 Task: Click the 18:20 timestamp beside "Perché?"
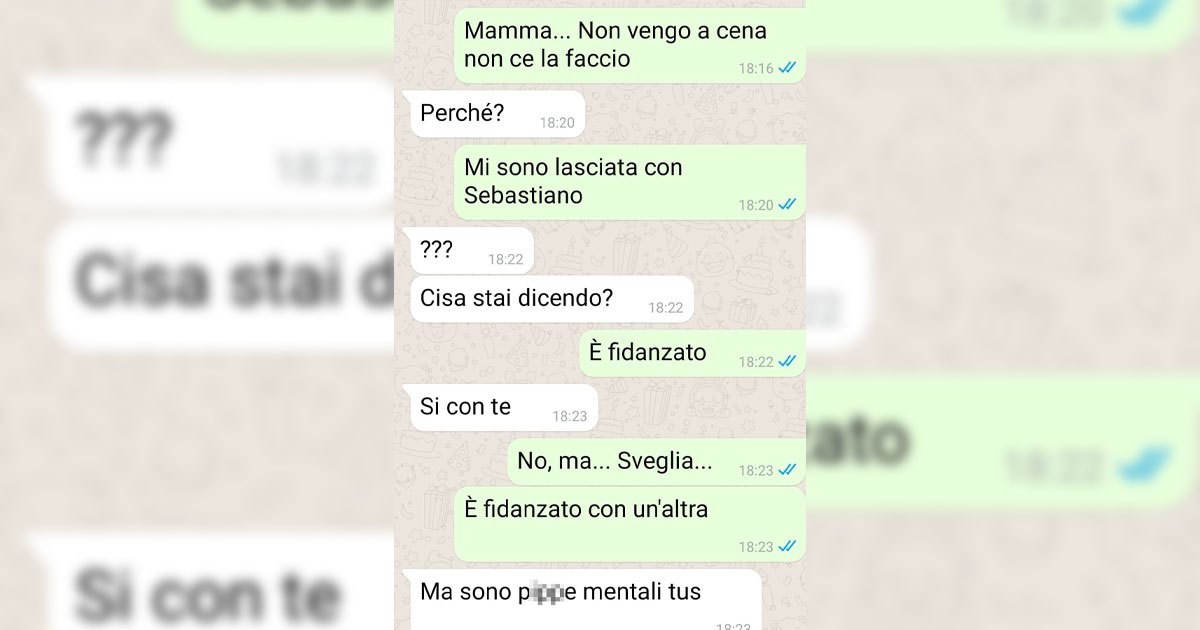[x=557, y=123]
